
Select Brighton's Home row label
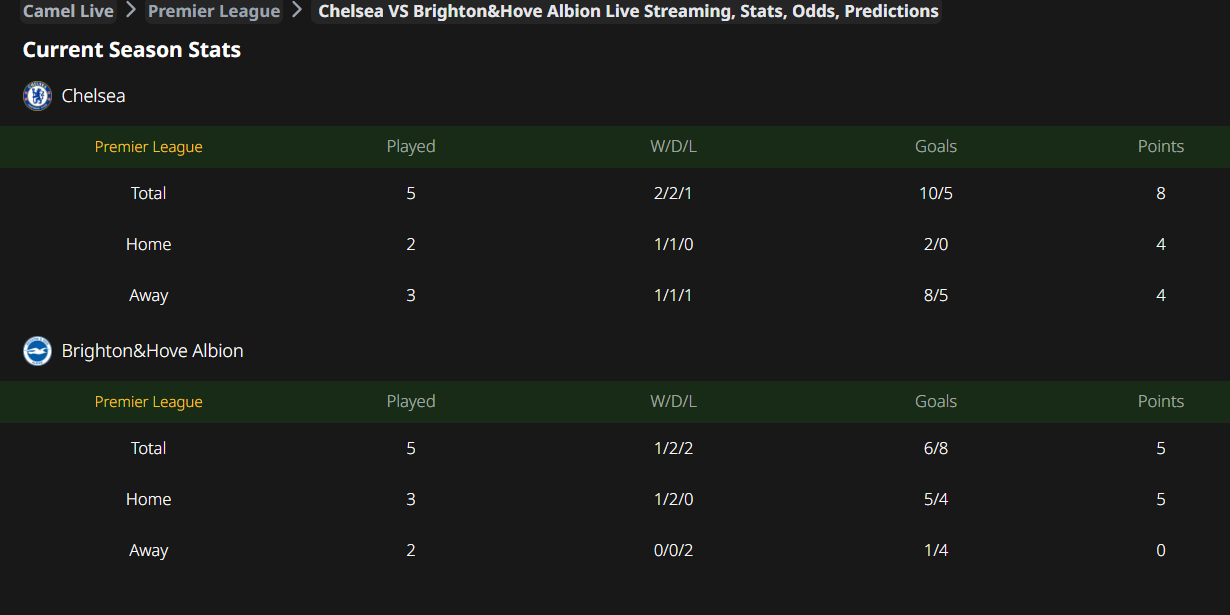(x=149, y=499)
